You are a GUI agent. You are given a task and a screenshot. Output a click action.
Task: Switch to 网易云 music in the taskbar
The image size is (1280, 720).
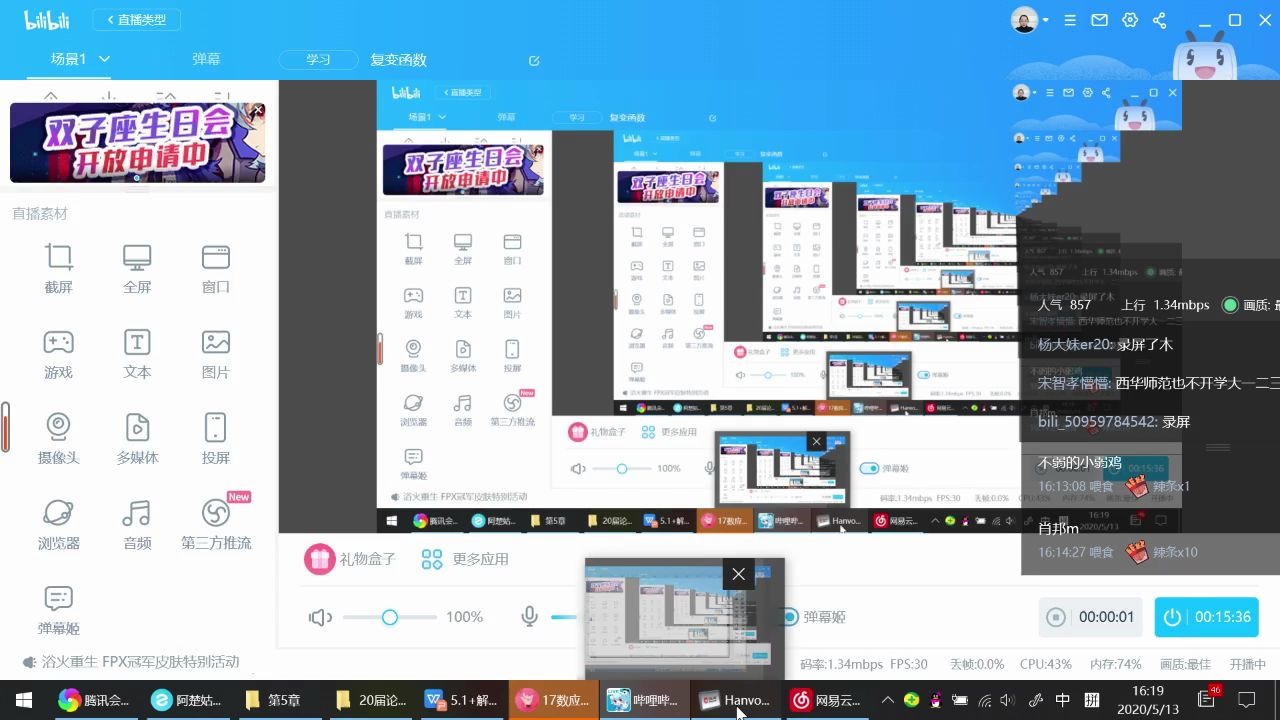(x=826, y=700)
